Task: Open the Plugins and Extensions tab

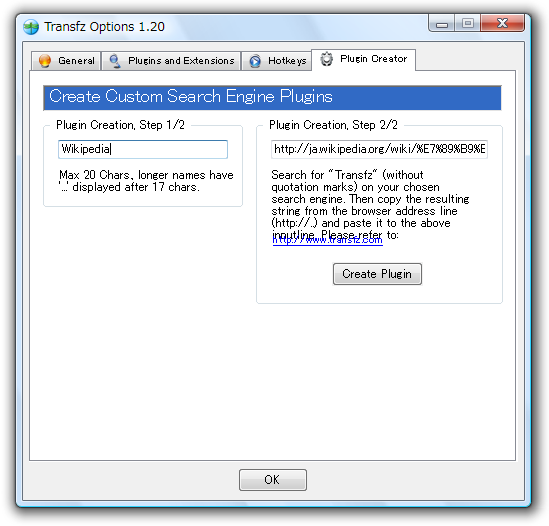Action: pos(171,61)
